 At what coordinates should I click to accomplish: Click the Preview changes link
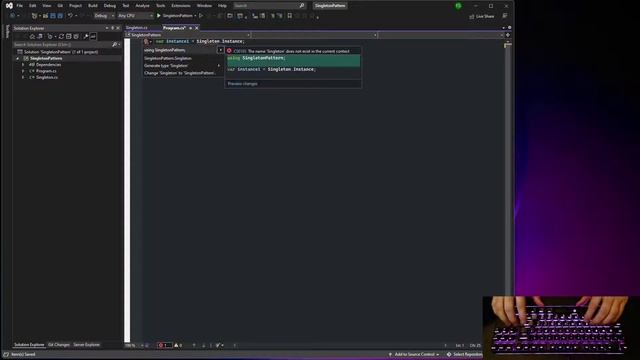pyautogui.click(x=242, y=84)
